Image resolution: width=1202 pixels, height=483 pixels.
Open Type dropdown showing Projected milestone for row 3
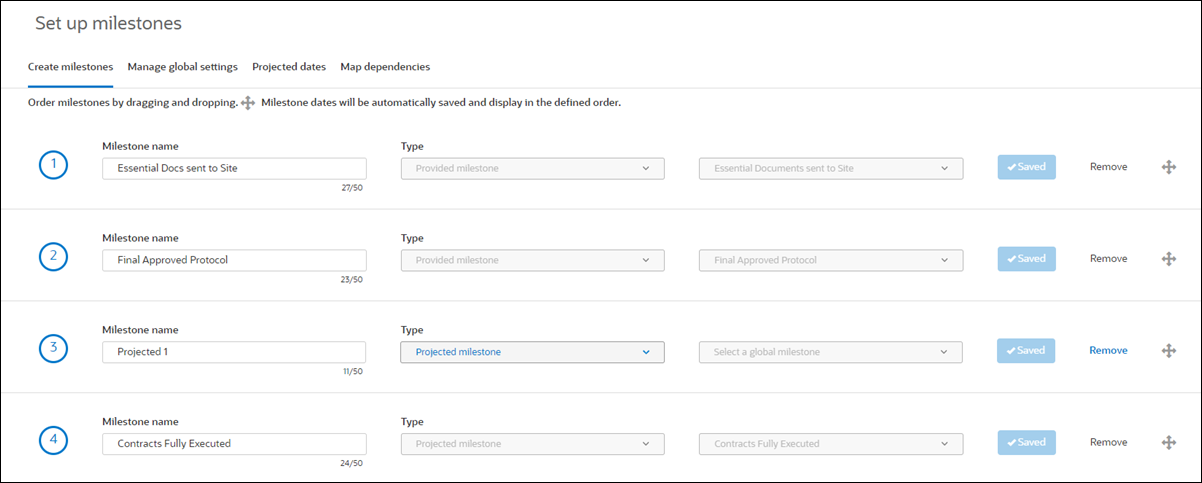click(532, 352)
